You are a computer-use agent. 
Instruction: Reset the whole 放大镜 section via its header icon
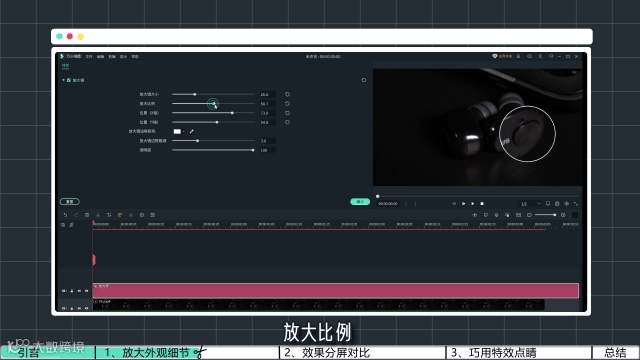364,80
